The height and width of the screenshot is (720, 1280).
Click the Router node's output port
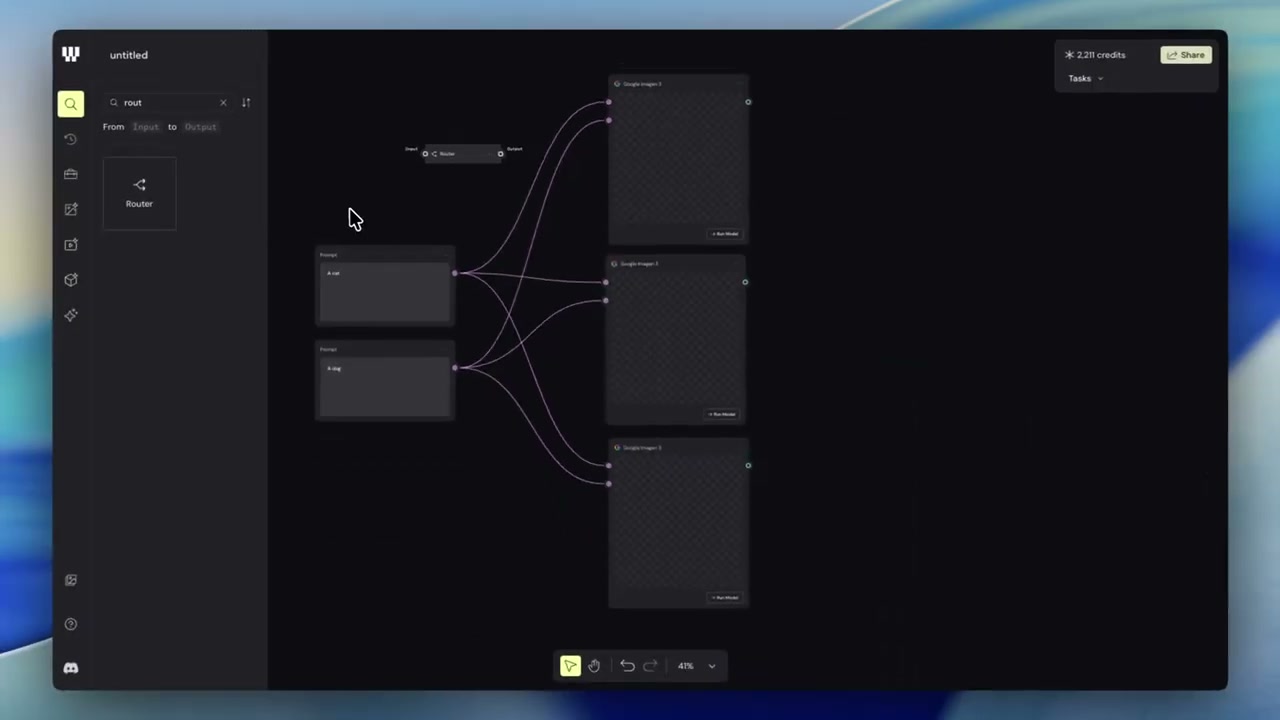pyautogui.click(x=501, y=154)
